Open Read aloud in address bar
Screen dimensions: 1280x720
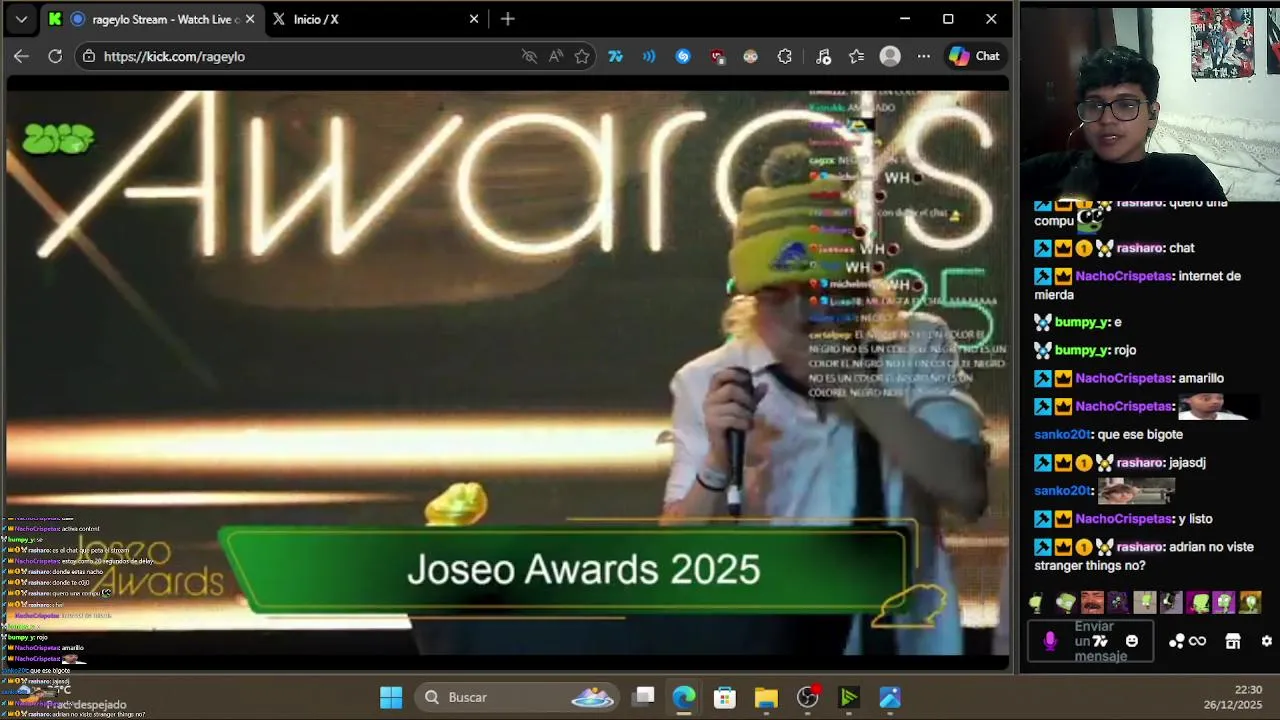556,56
